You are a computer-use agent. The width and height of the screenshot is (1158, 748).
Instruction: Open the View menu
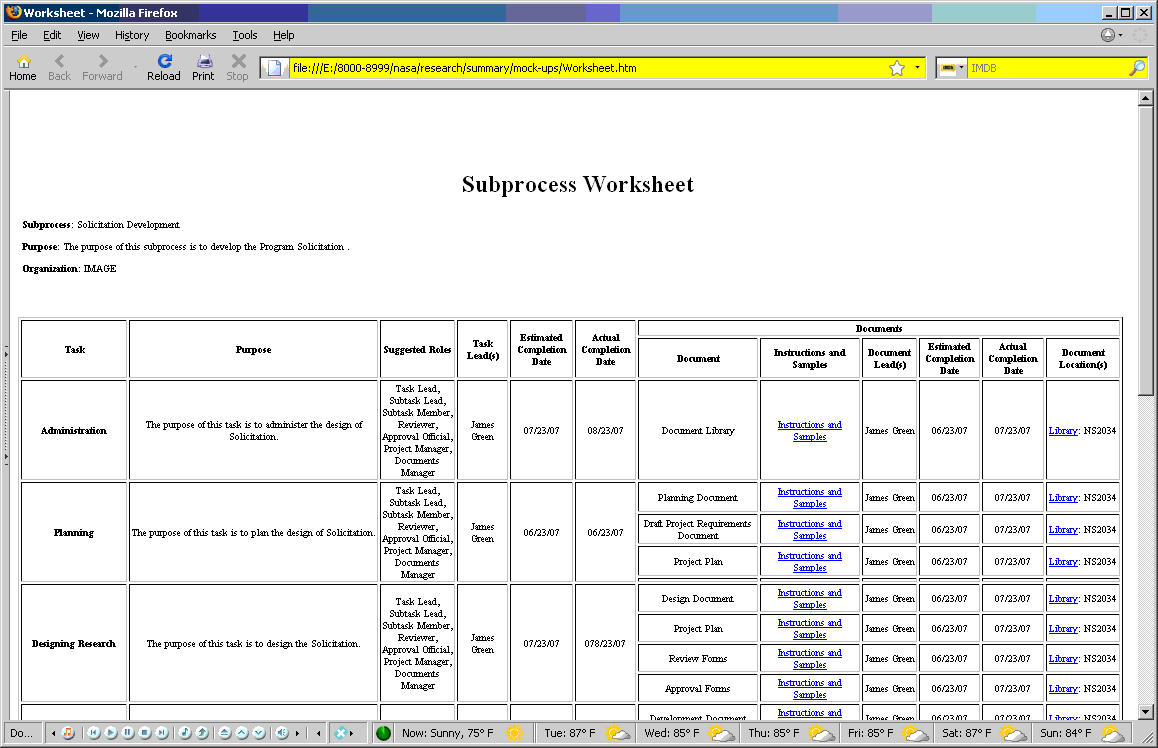(88, 35)
